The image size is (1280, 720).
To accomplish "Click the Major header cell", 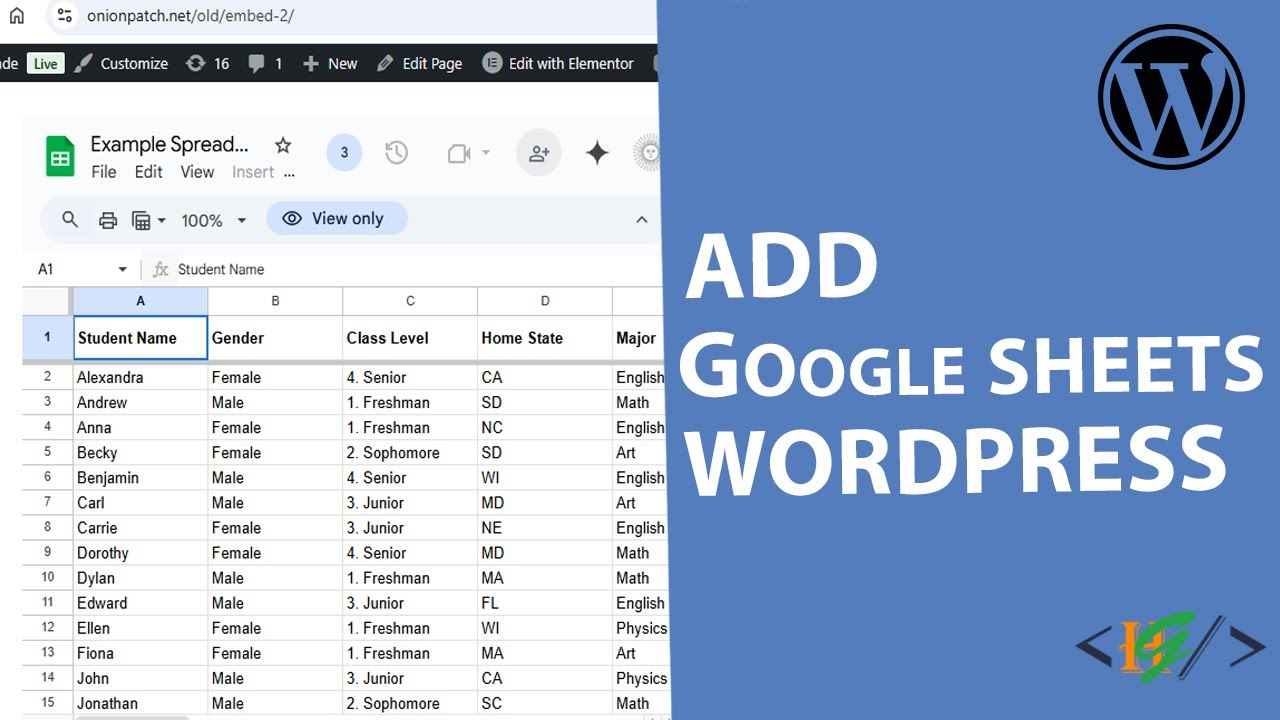I will pyautogui.click(x=637, y=338).
